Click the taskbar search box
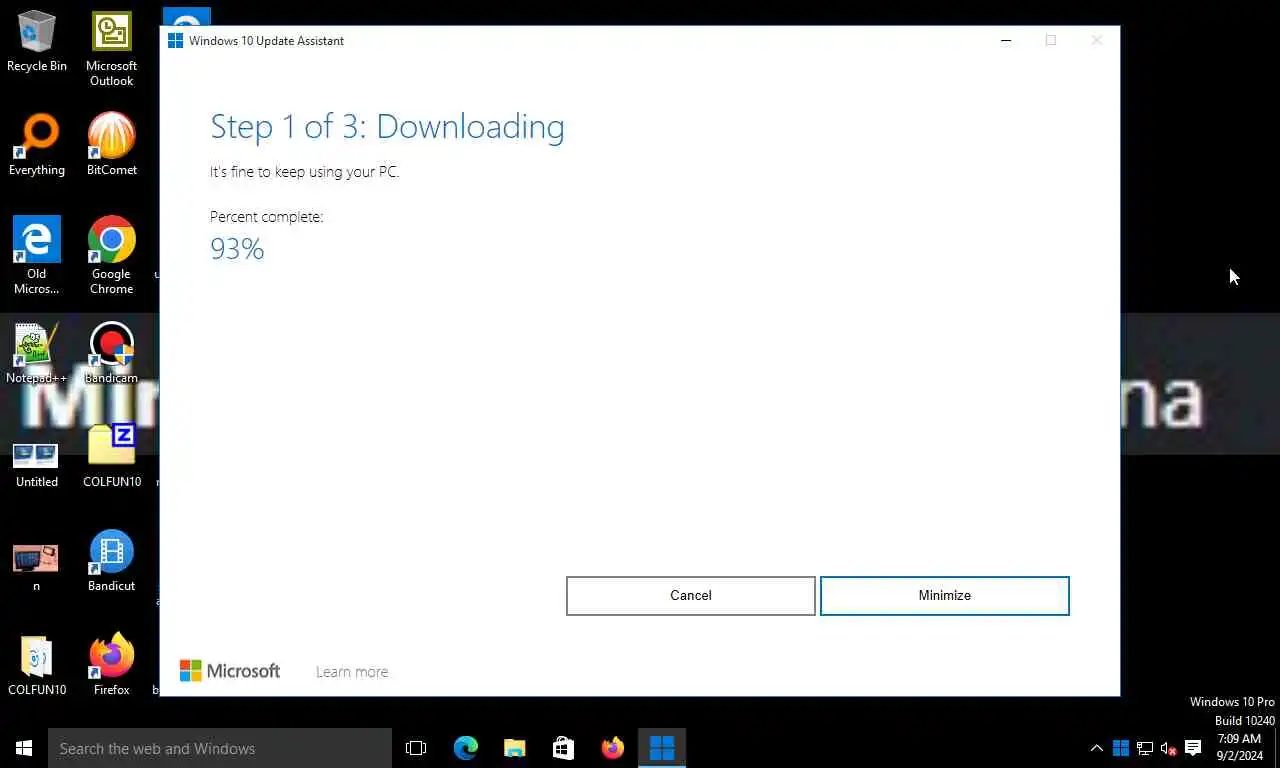The width and height of the screenshot is (1280, 768). (x=220, y=748)
